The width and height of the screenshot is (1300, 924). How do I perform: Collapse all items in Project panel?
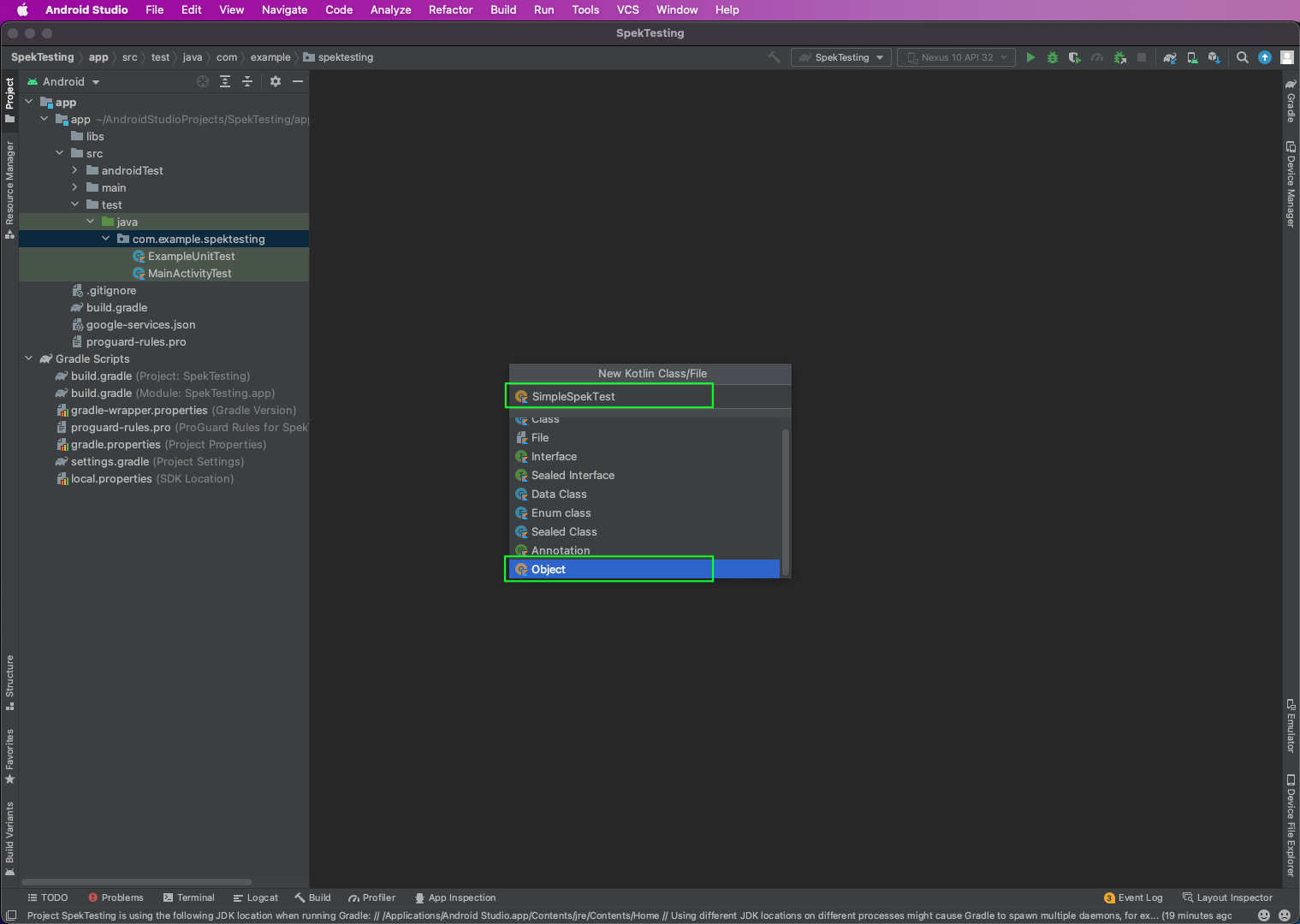coord(247,81)
